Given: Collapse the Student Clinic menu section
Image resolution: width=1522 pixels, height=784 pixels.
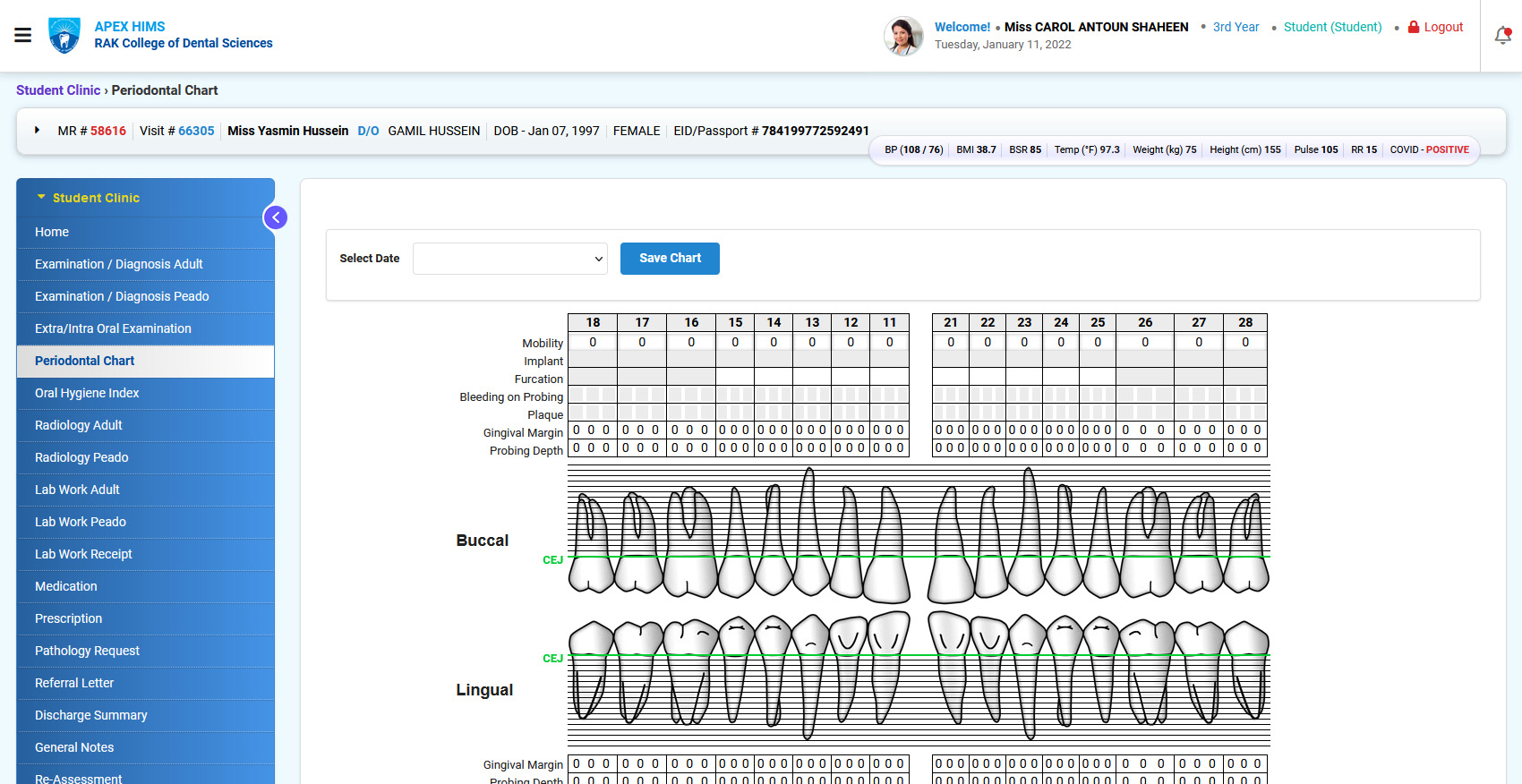Looking at the screenshot, I should [x=88, y=198].
